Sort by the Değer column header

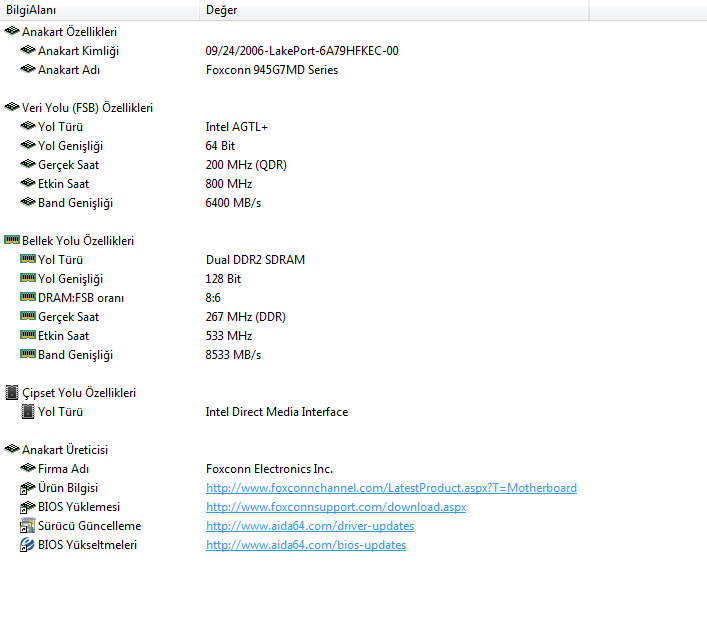394,10
